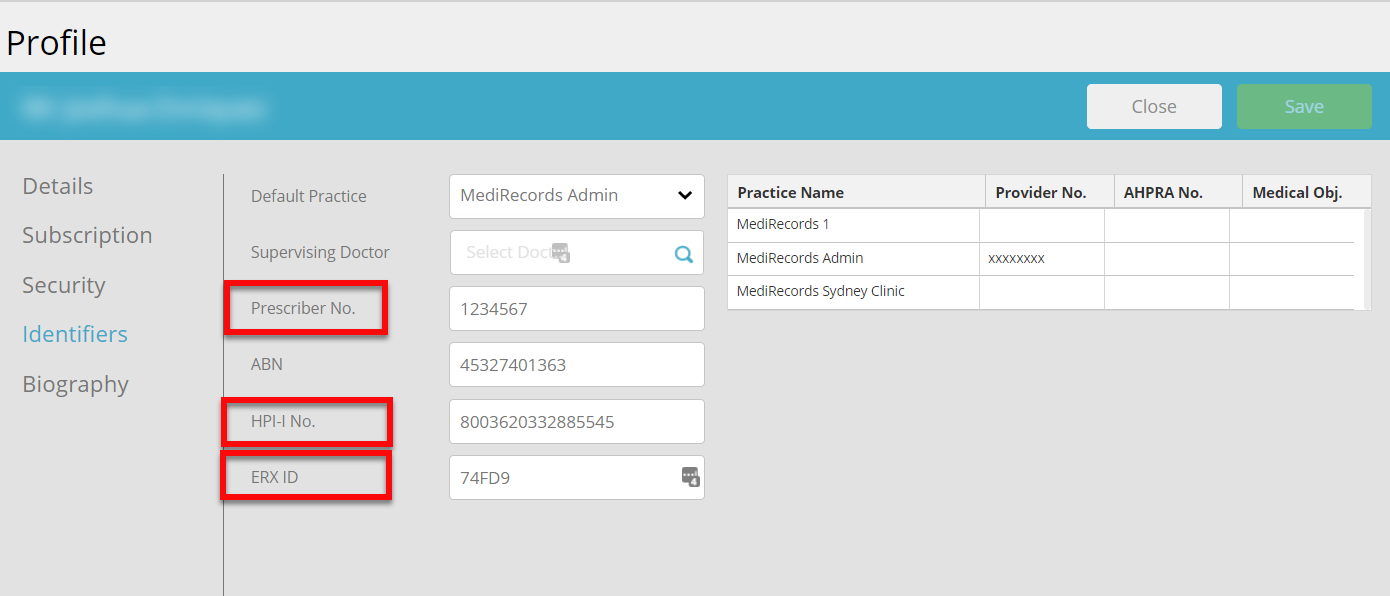Search for a supervising doctor with magnifier icon
Image resolution: width=1390 pixels, height=596 pixels.
point(684,254)
